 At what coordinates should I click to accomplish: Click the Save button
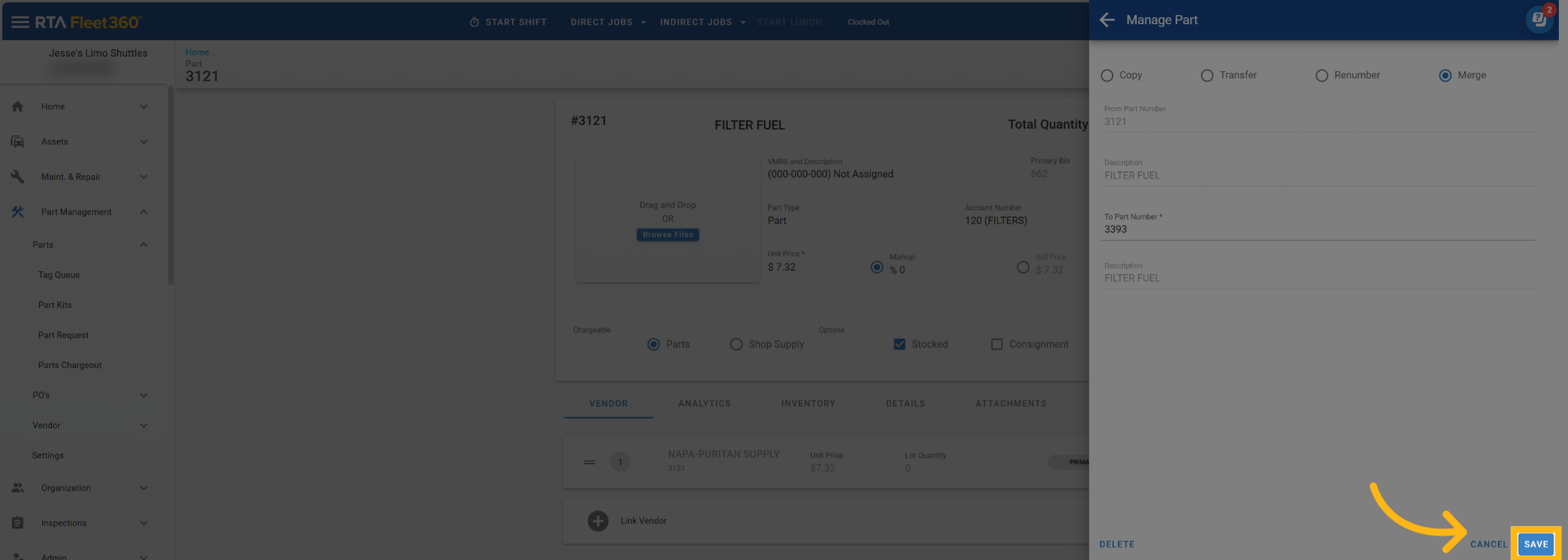pos(1535,544)
